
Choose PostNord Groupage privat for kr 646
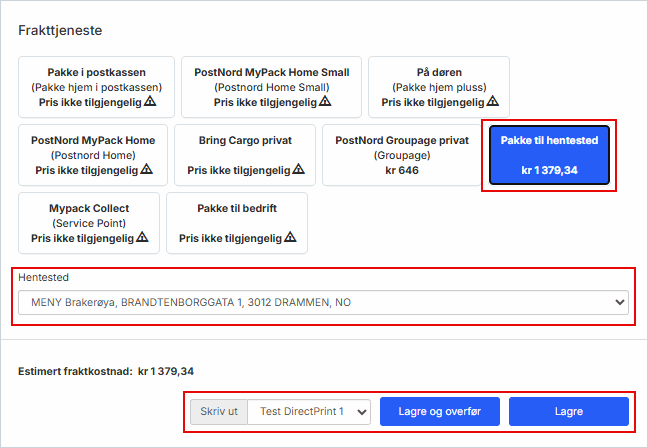point(400,155)
